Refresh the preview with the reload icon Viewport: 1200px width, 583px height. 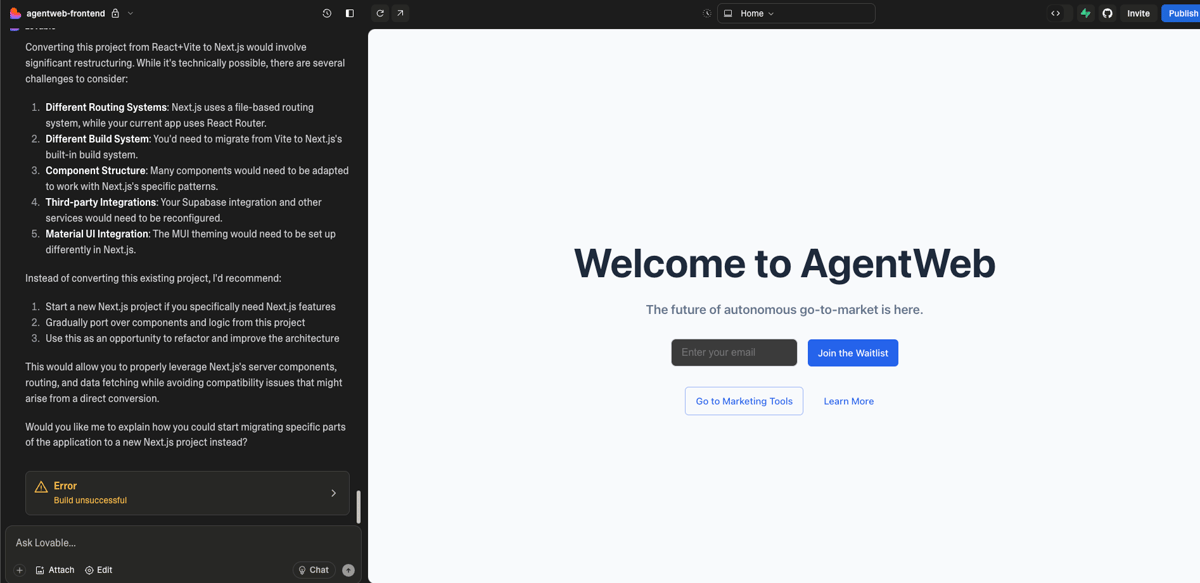click(x=380, y=13)
